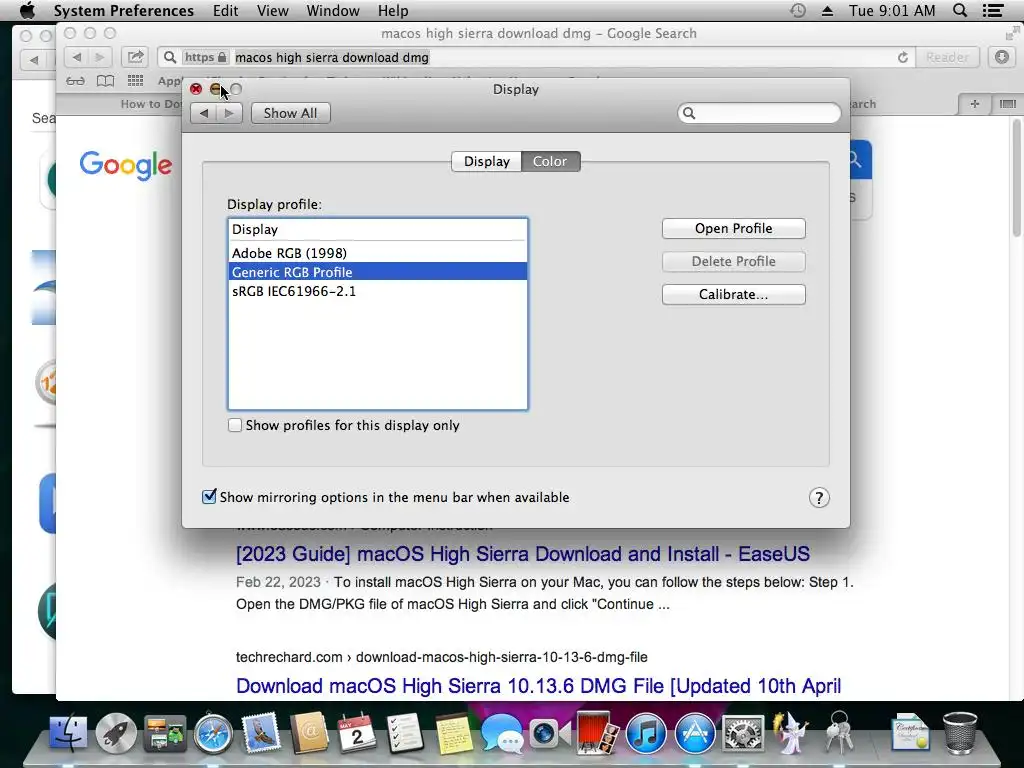Click Safari's Share button
Screen dimensions: 1024x768
135,57
